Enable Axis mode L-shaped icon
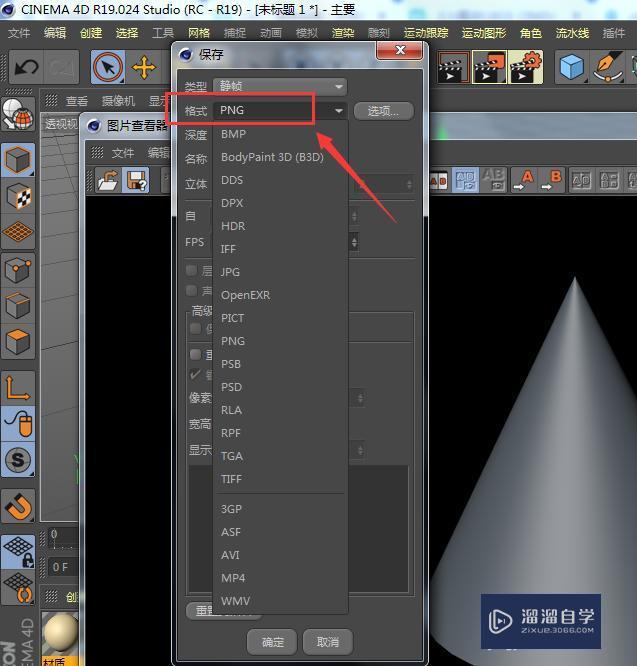The image size is (637, 666). click(18, 388)
